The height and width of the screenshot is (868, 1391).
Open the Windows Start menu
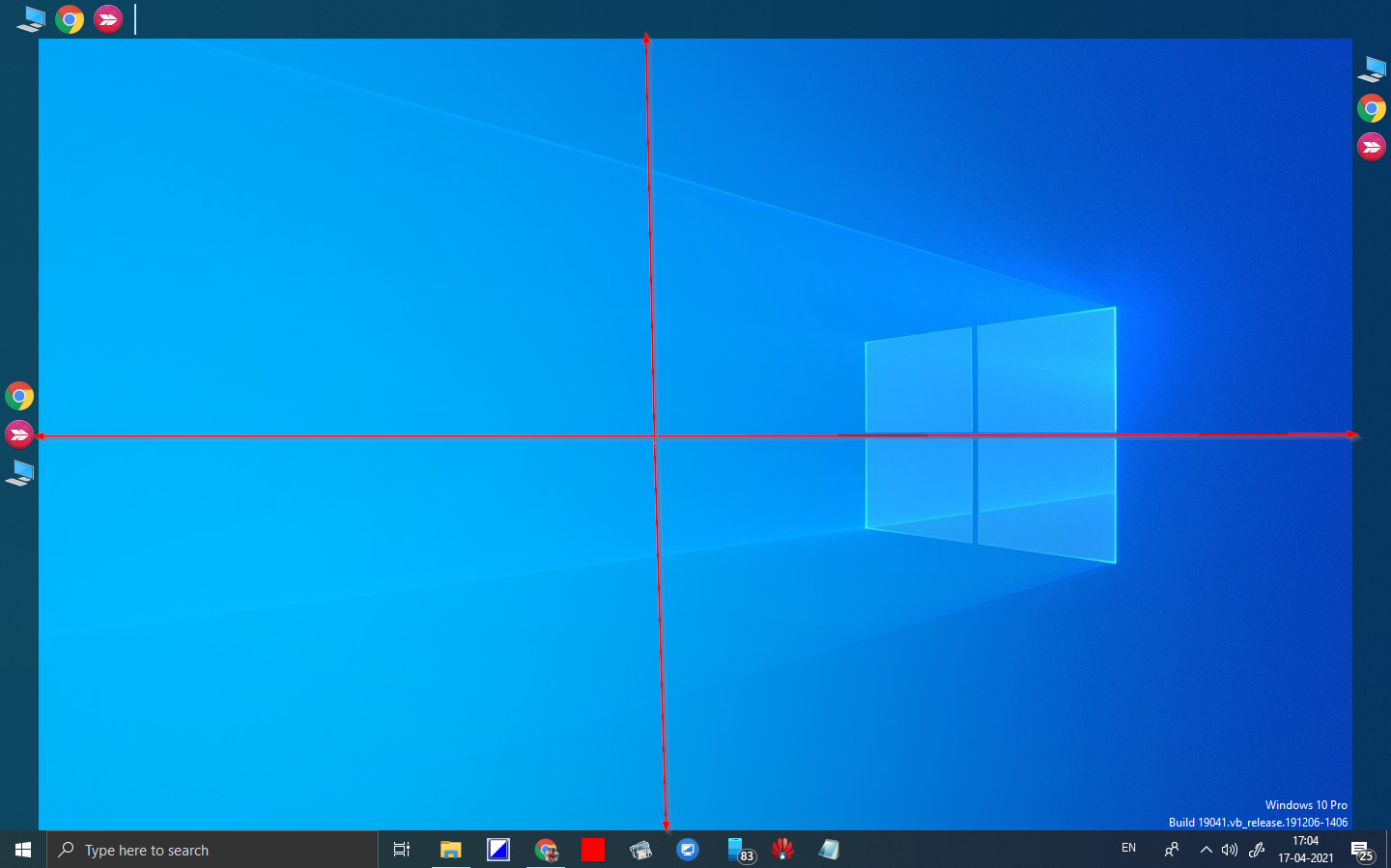(x=23, y=850)
